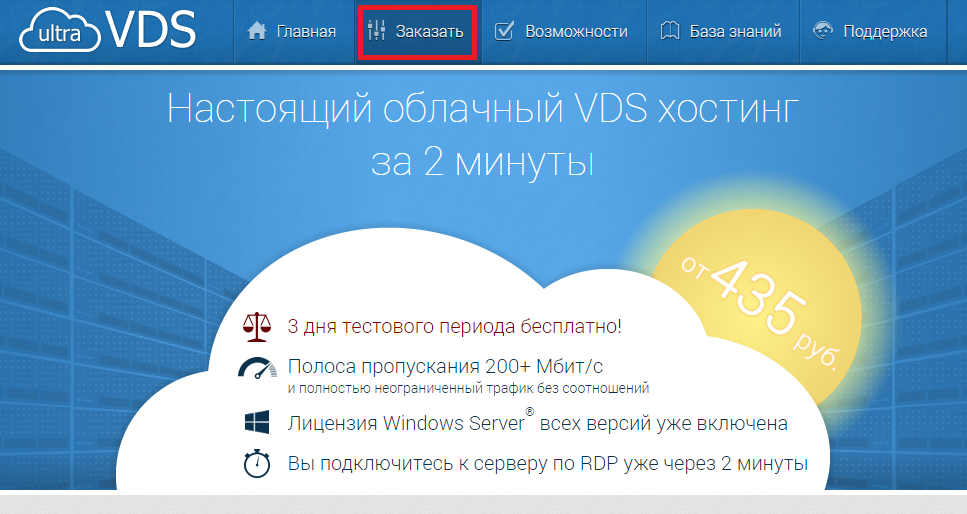
Task: Open the Возможности menu item
Action: pyautogui.click(x=564, y=32)
